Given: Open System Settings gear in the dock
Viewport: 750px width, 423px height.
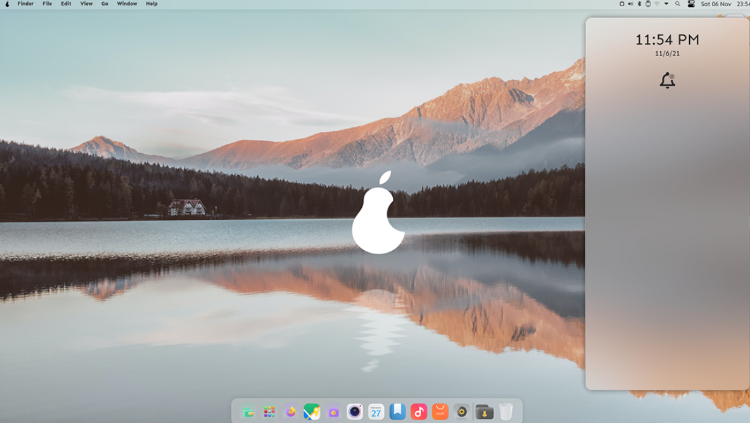Looking at the screenshot, I should point(462,412).
